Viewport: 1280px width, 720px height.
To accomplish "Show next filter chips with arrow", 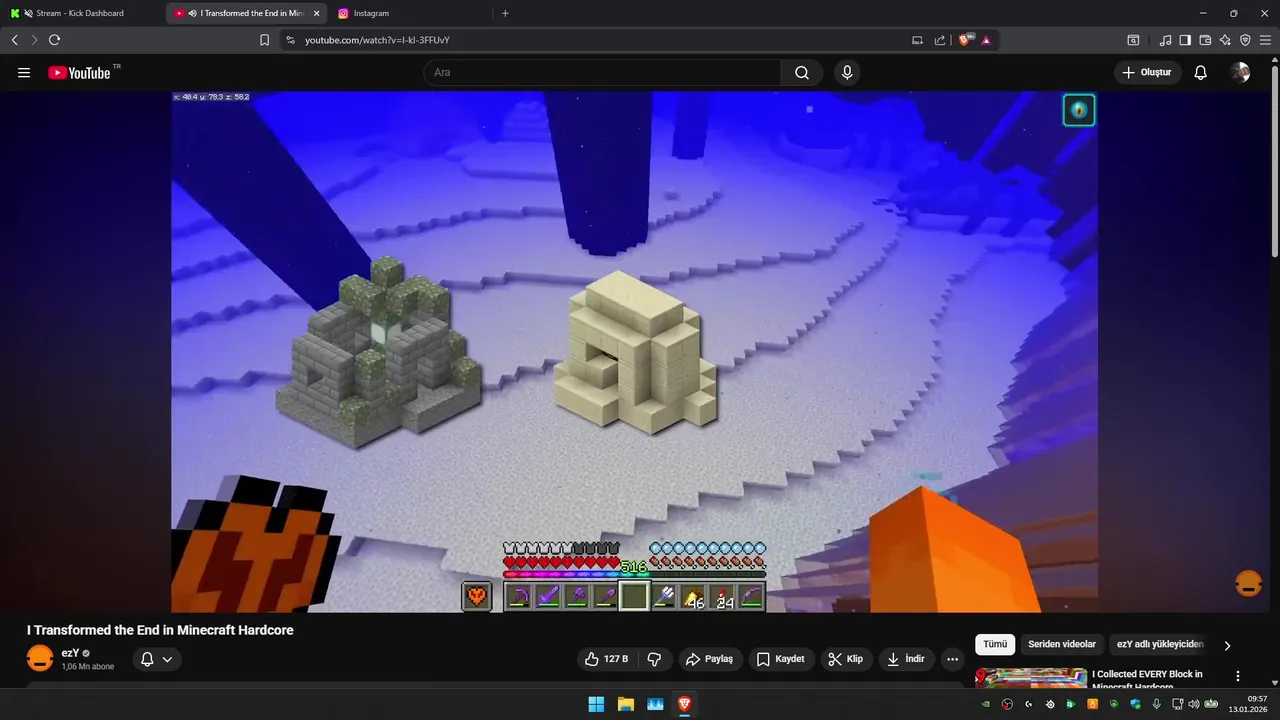I will (1227, 645).
